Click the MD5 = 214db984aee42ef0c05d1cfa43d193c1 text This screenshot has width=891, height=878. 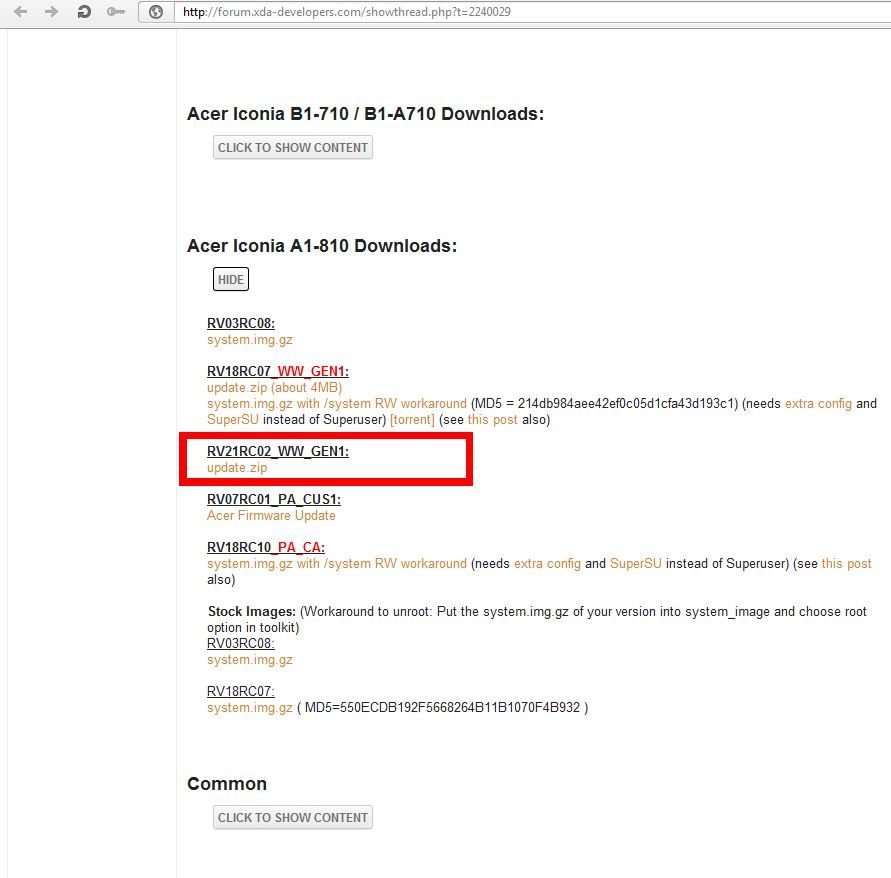(x=604, y=403)
